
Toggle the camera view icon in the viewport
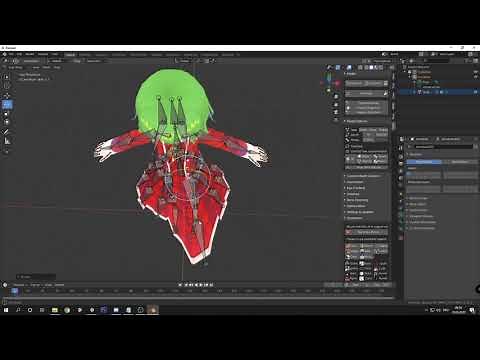click(x=336, y=112)
